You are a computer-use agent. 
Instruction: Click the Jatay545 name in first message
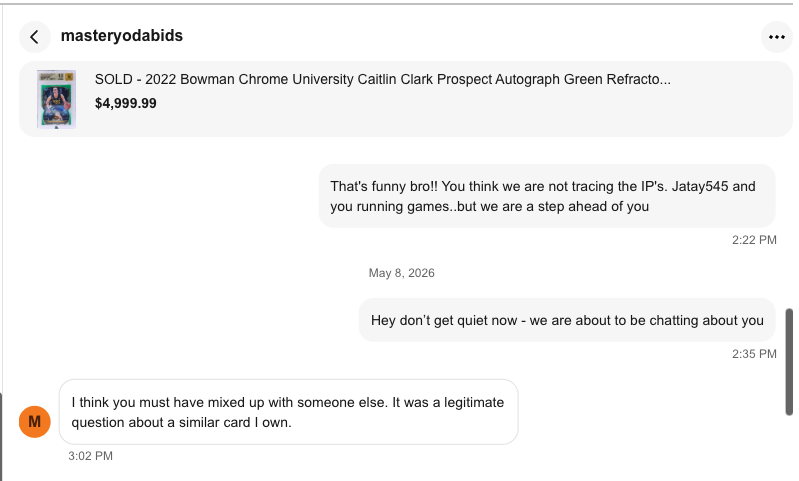pyautogui.click(x=700, y=186)
